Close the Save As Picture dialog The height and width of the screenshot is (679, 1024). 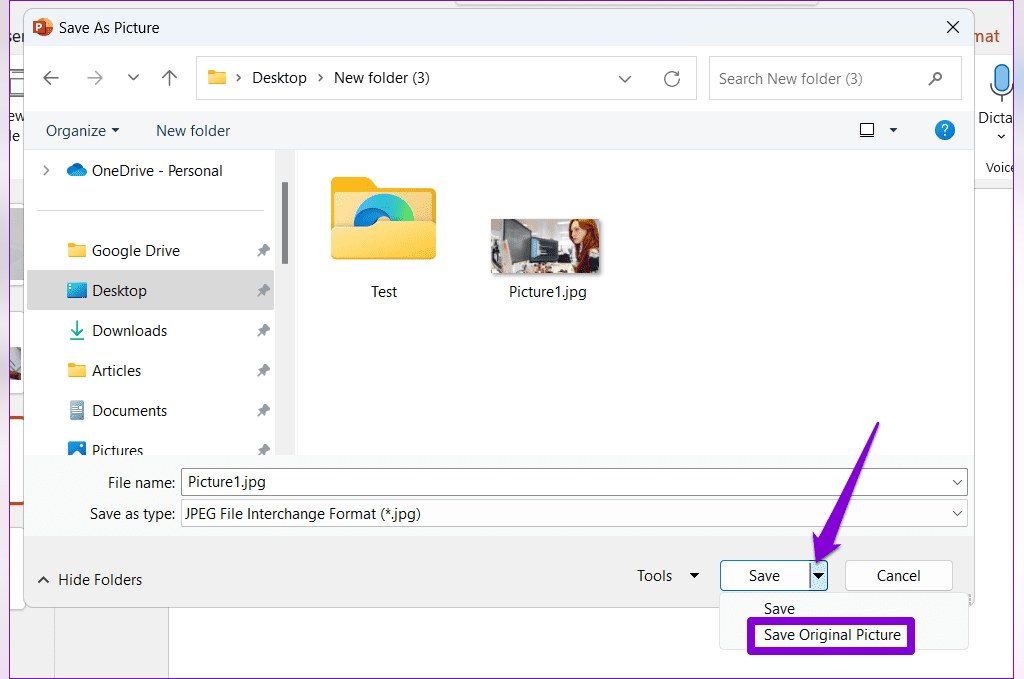pyautogui.click(x=953, y=27)
